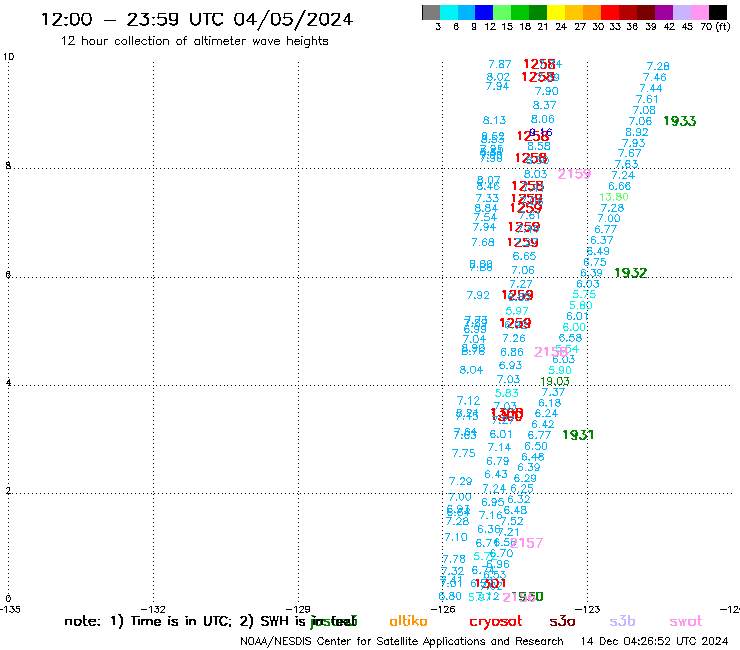Click the -123 longitude axis label
Viewport: 740px width, 650px height.
588,609
